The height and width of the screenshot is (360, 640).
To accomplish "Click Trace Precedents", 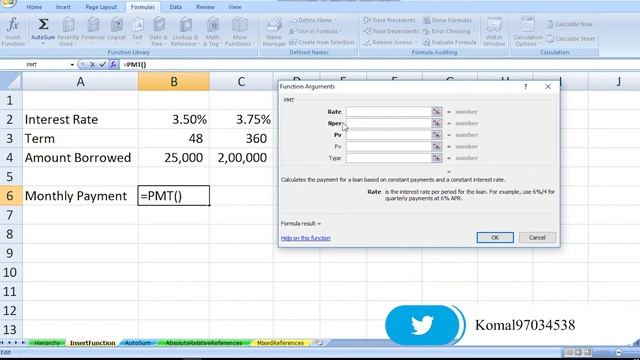I will (389, 20).
